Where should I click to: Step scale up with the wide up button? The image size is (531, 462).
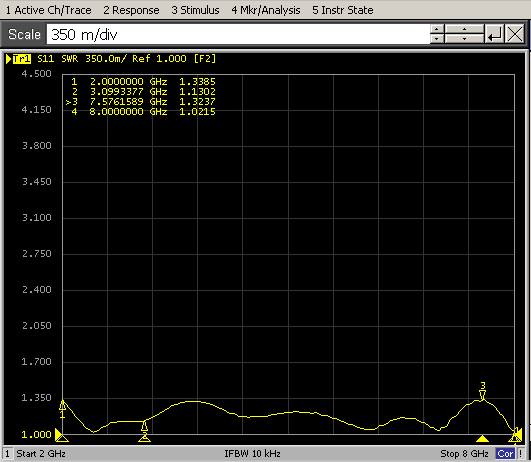click(464, 29)
